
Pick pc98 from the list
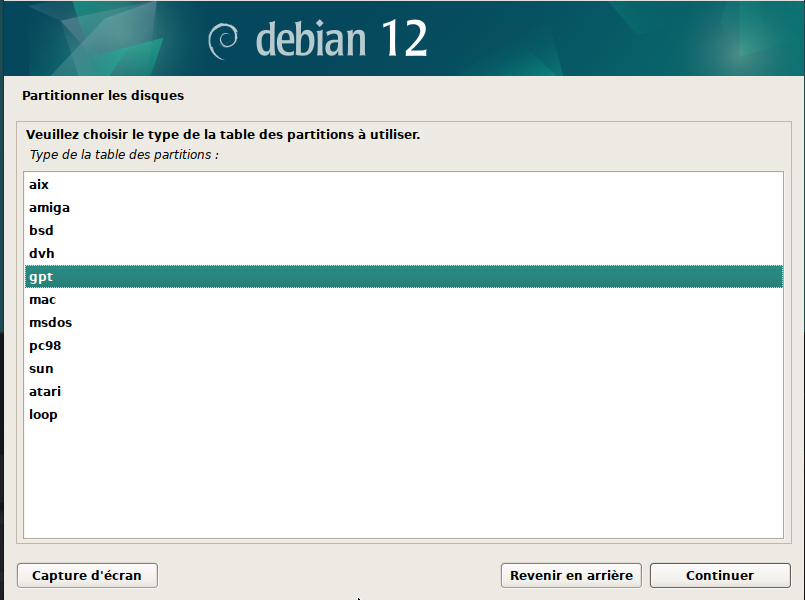pyautogui.click(x=404, y=345)
